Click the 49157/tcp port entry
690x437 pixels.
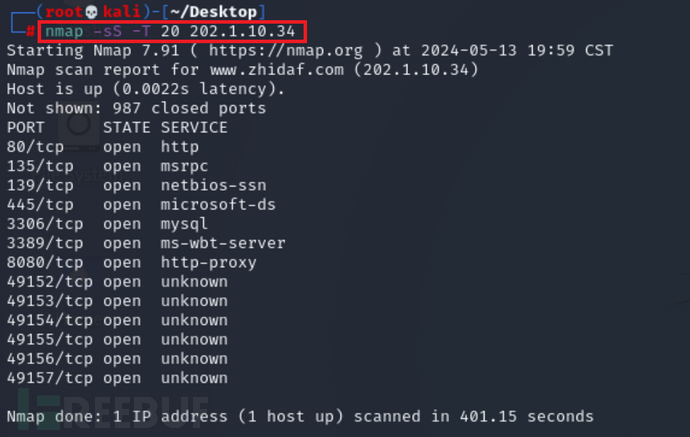click(x=50, y=378)
